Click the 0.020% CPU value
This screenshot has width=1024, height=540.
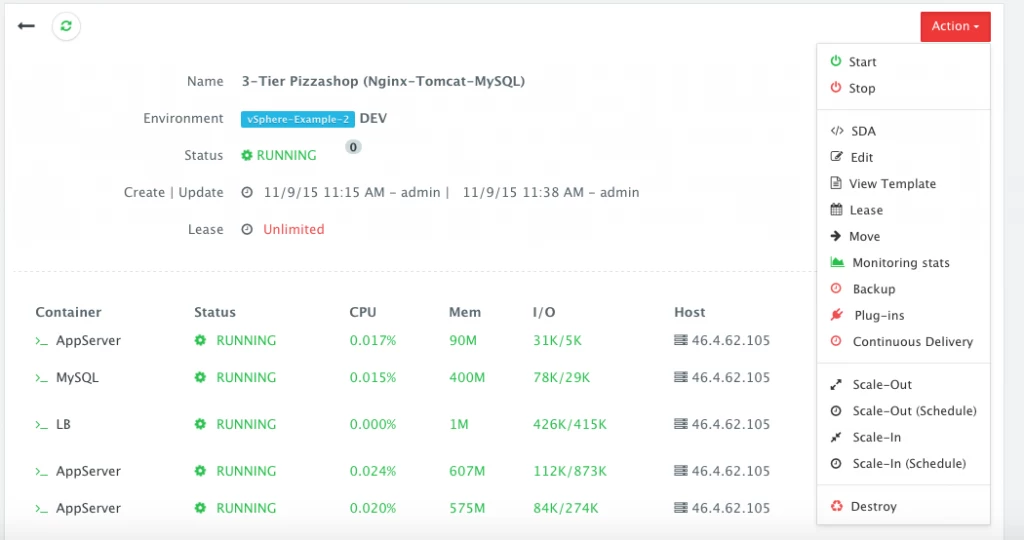click(x=372, y=508)
